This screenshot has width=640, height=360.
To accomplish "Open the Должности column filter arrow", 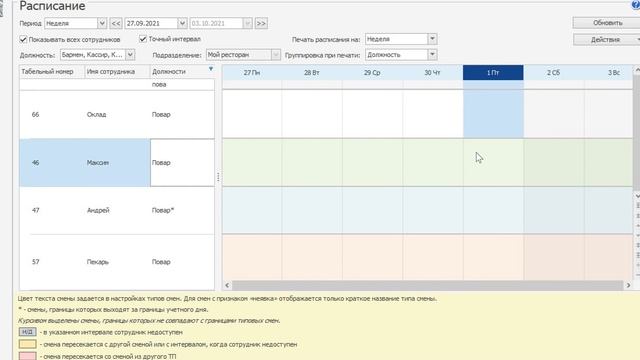I will [x=211, y=69].
